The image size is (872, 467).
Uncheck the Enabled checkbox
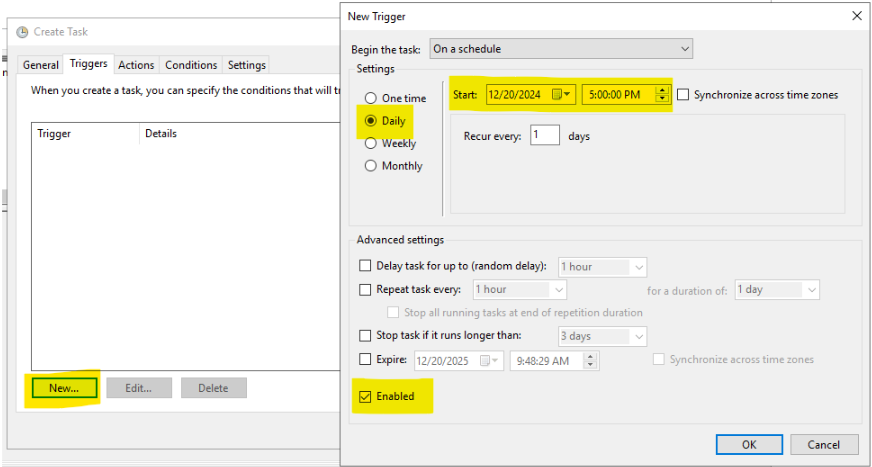tap(365, 396)
